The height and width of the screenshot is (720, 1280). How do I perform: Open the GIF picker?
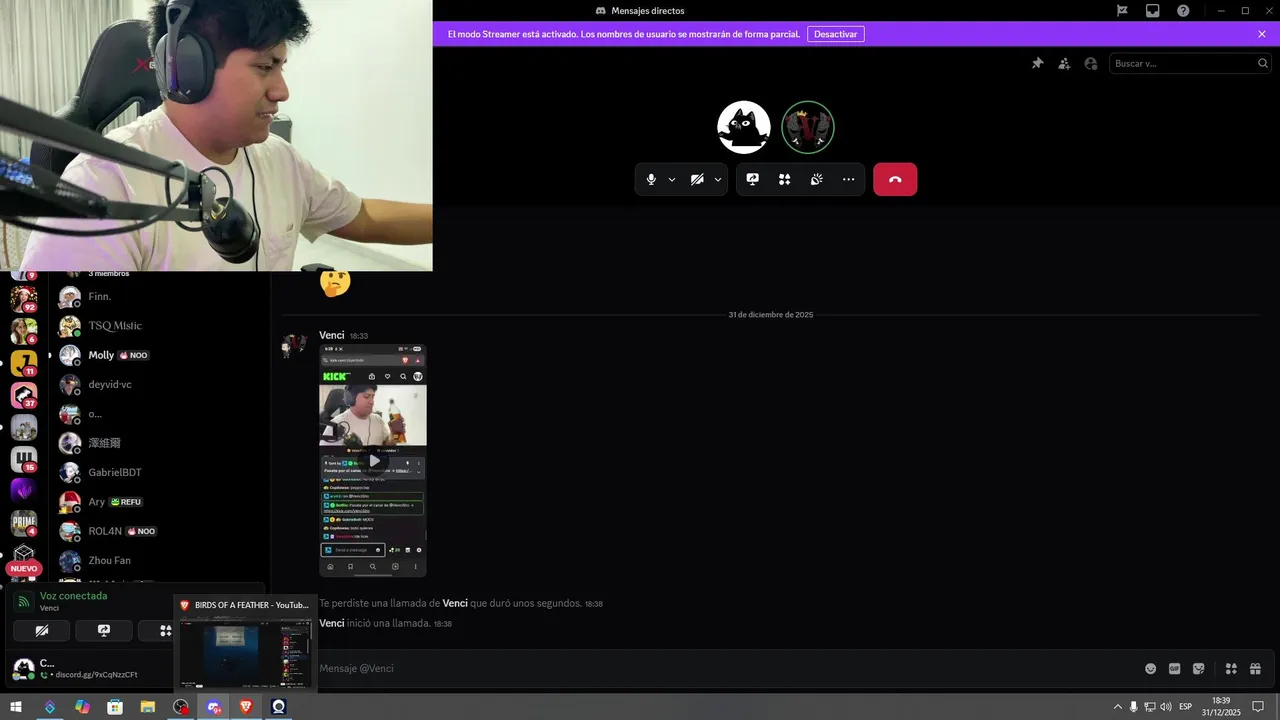(1175, 668)
